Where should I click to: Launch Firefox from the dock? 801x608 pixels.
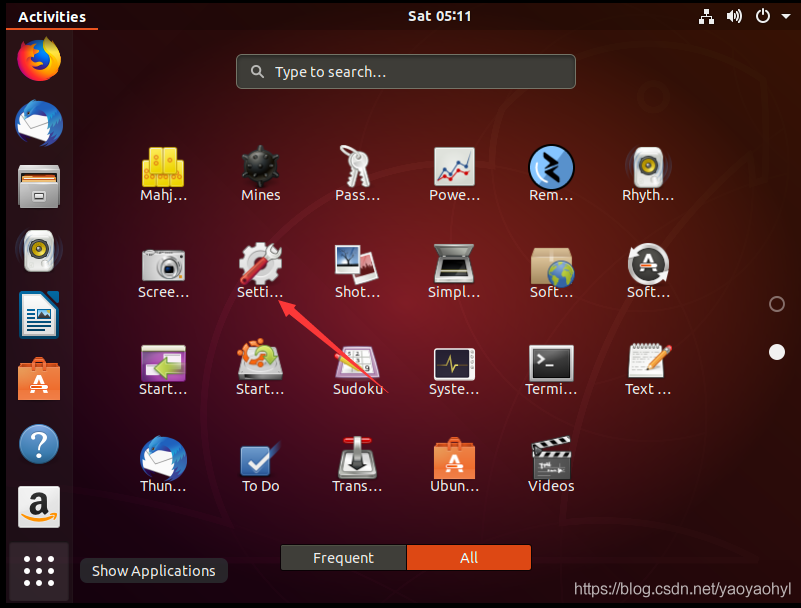[39, 59]
